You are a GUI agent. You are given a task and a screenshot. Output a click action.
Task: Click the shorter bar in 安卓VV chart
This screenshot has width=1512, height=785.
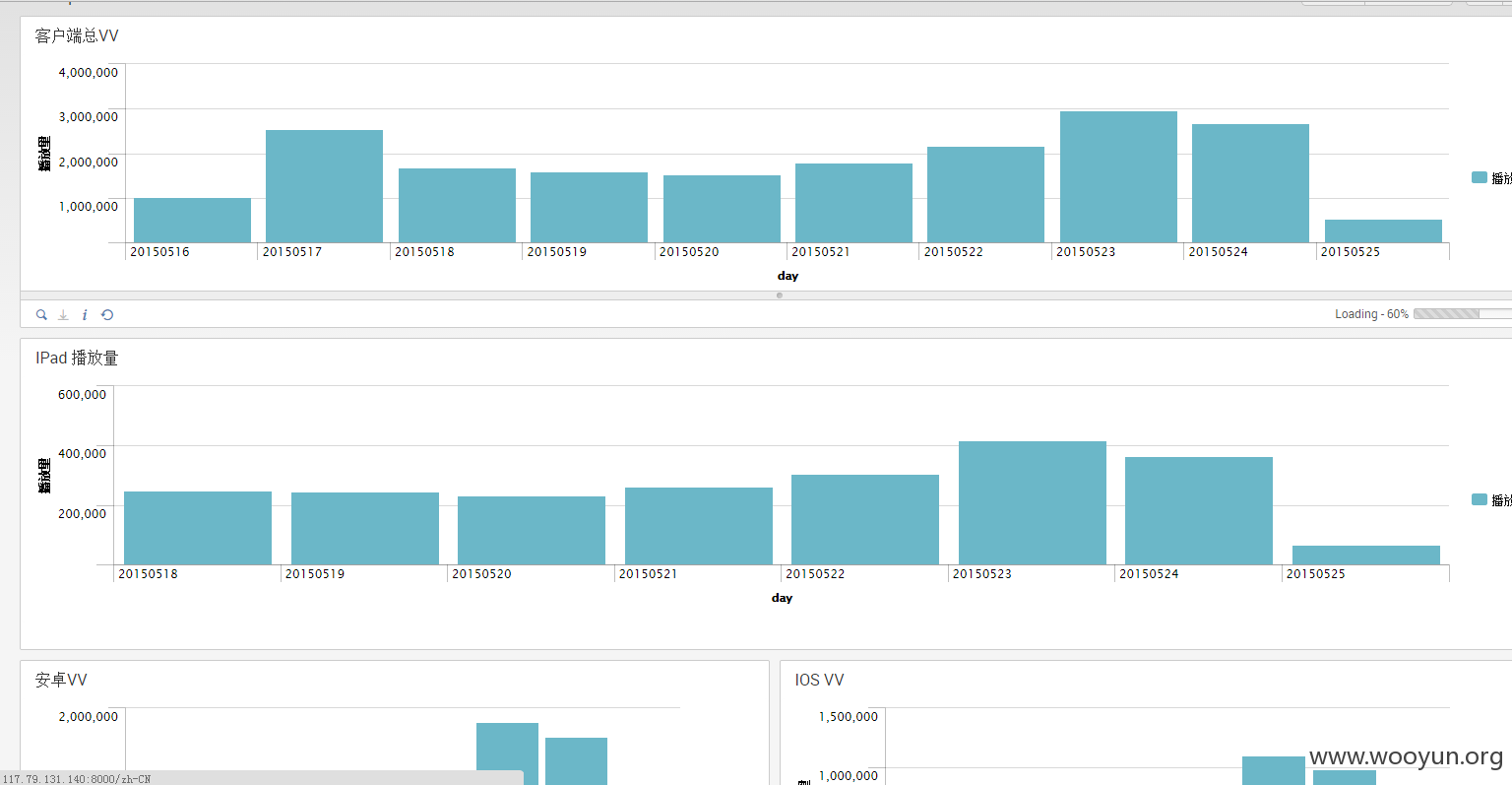[576, 761]
